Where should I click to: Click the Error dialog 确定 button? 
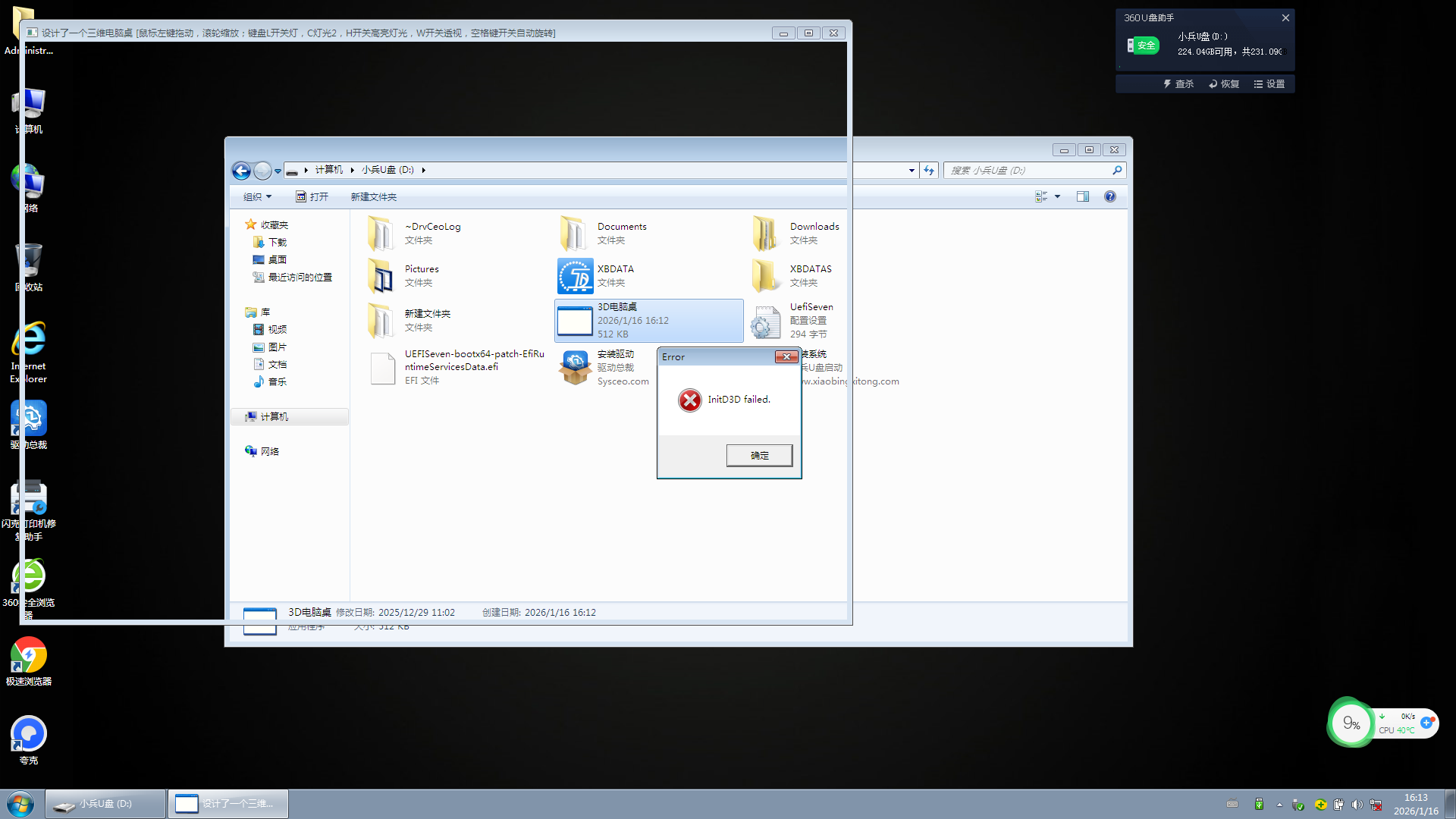pos(759,455)
